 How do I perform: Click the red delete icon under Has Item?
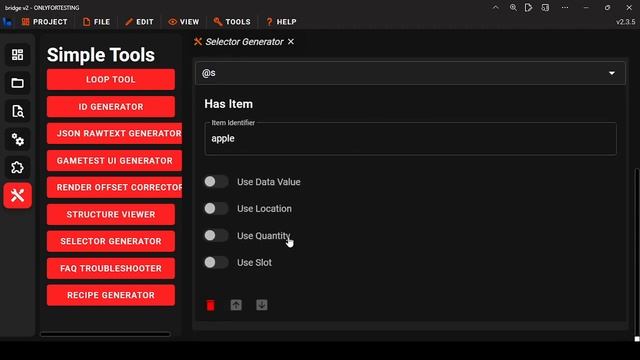[211, 305]
